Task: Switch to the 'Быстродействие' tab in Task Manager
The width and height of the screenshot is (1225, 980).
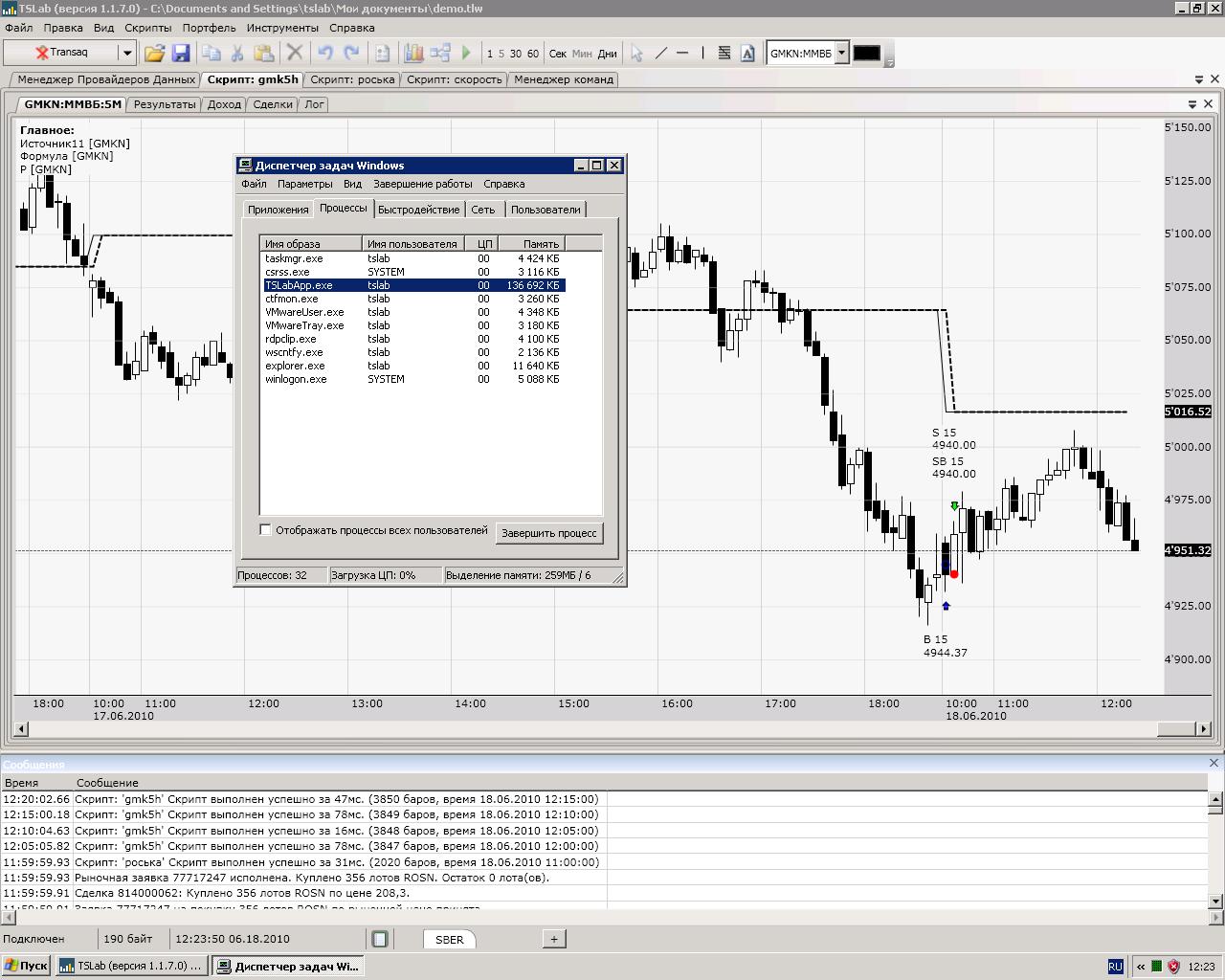Action: coord(418,210)
